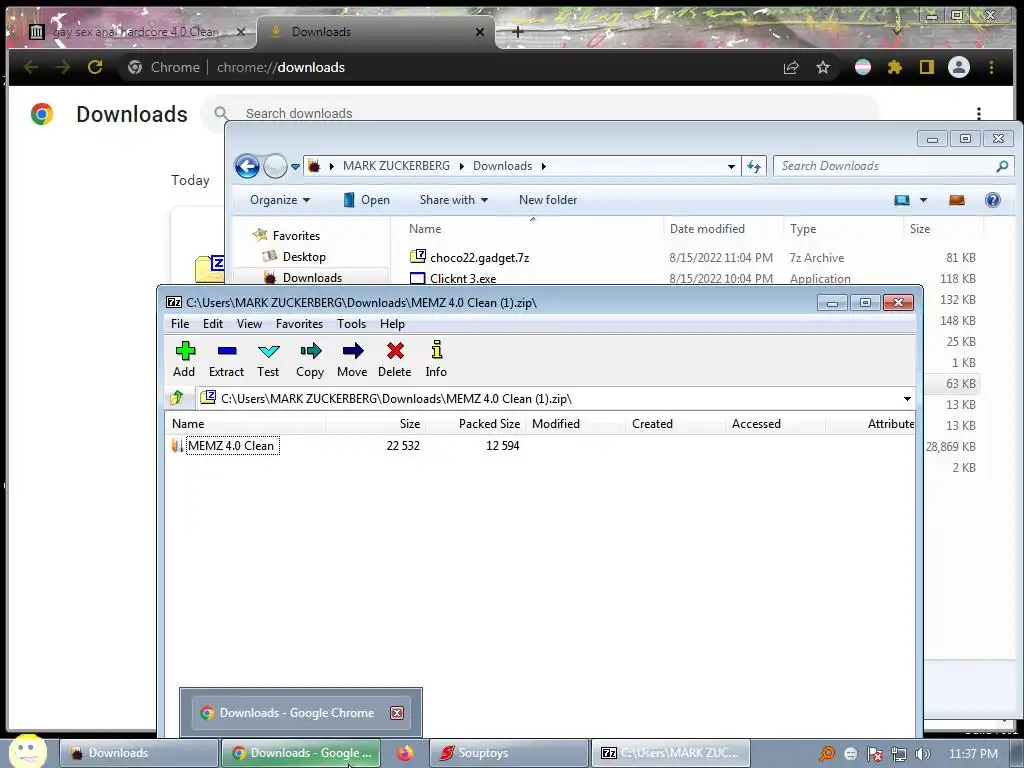Open the Chrome profile avatar icon
Screen dimensions: 1024x768
(959, 67)
